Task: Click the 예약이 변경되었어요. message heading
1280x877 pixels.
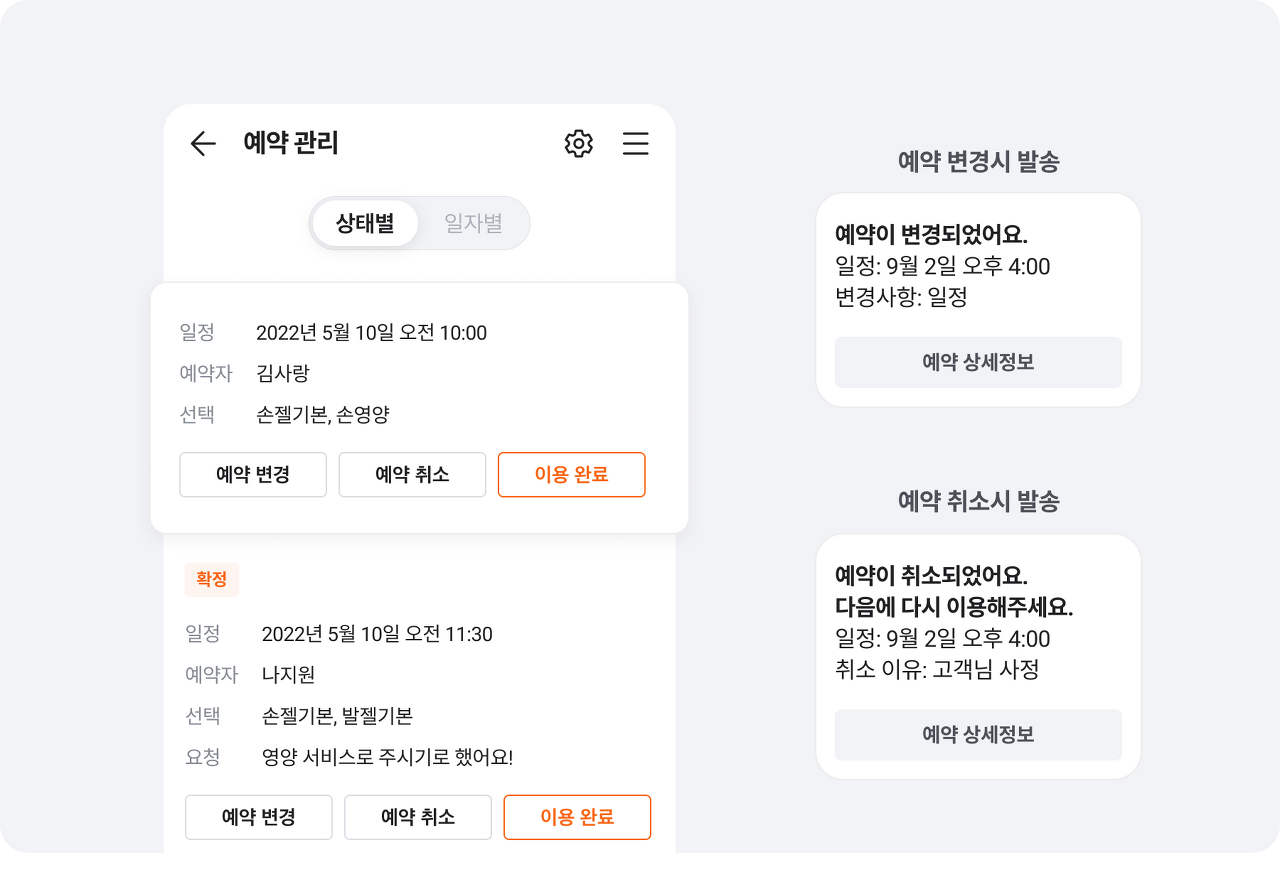Action: point(932,235)
